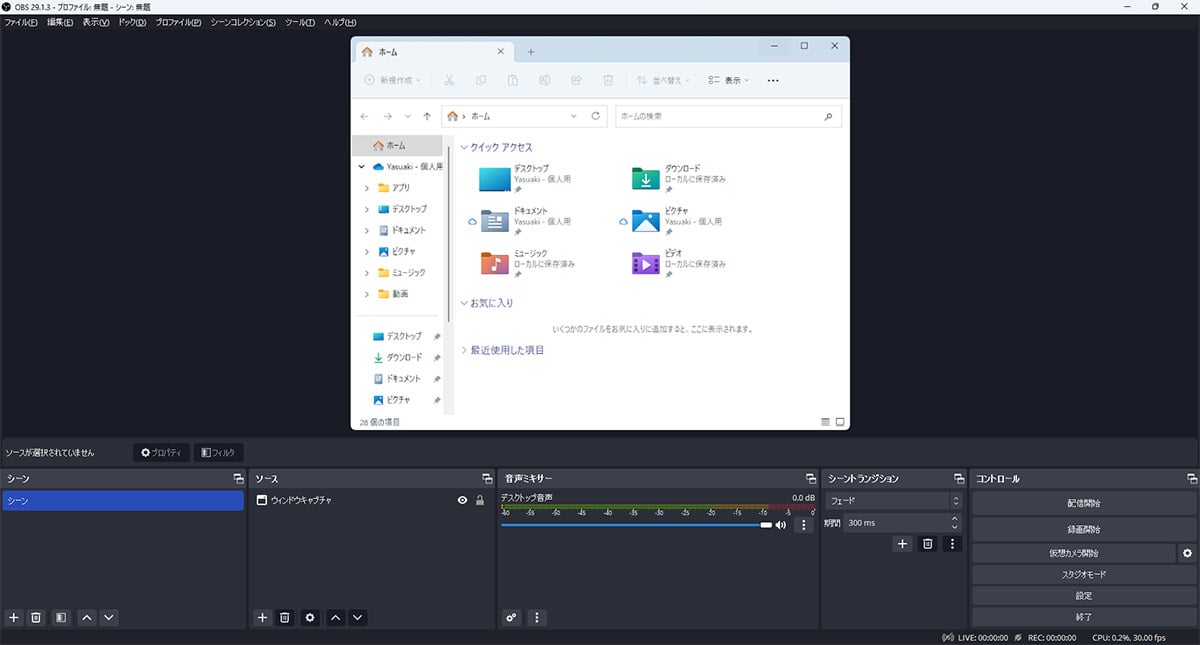Click 録画開始 button
This screenshot has width=1200, height=645.
click(1084, 529)
